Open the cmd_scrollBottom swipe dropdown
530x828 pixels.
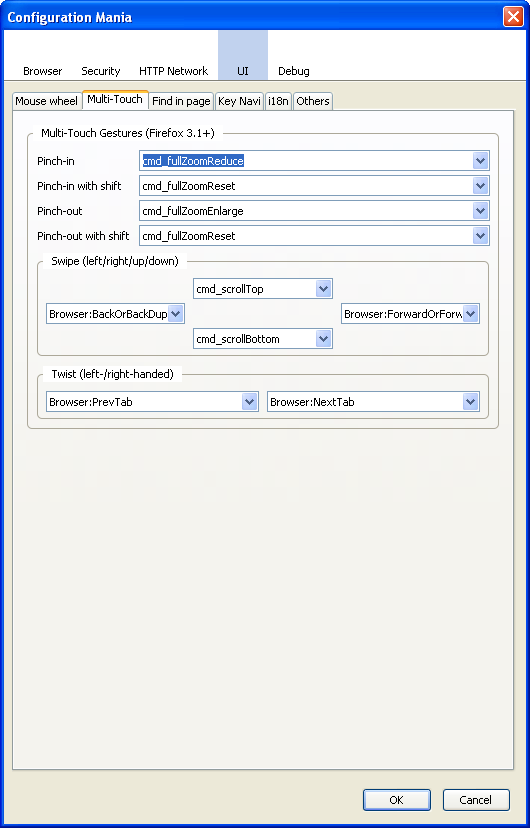(323, 338)
